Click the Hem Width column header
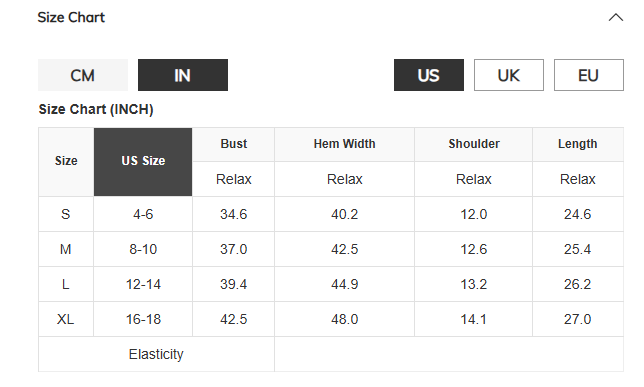Image resolution: width=644 pixels, height=387 pixels. (345, 144)
